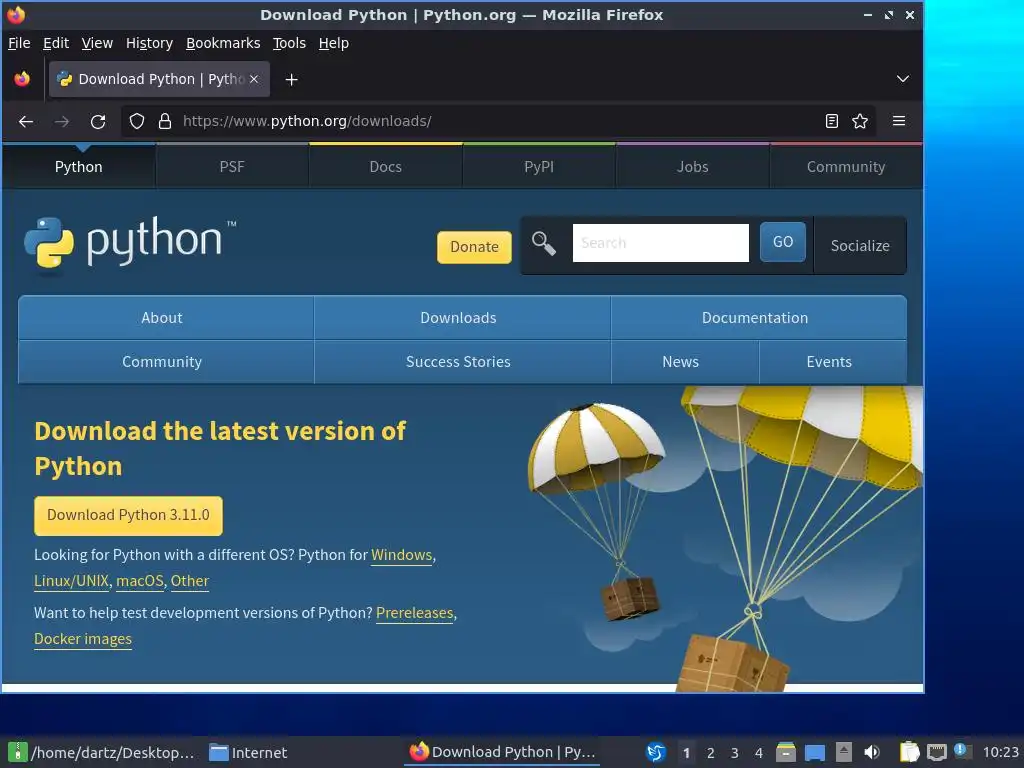Click the yellow Donate button
1024x768 pixels.
(474, 247)
